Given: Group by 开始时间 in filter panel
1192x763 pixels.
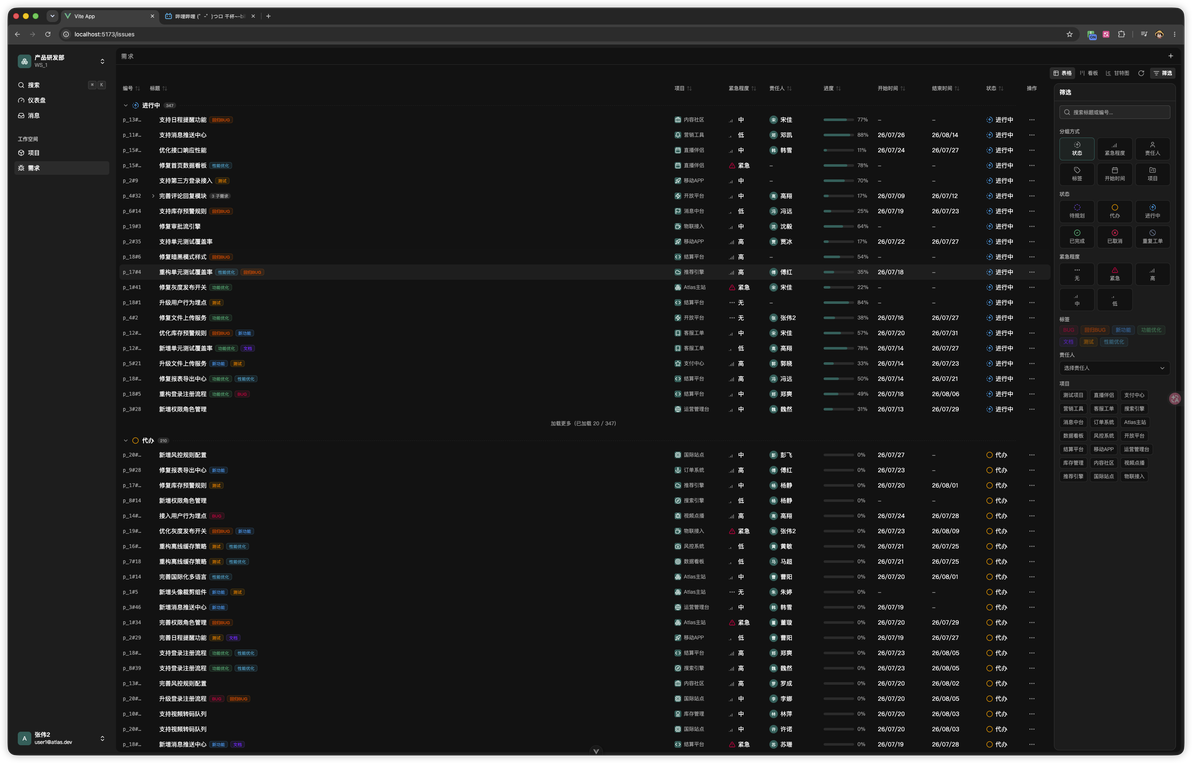Looking at the screenshot, I should pos(1114,174).
